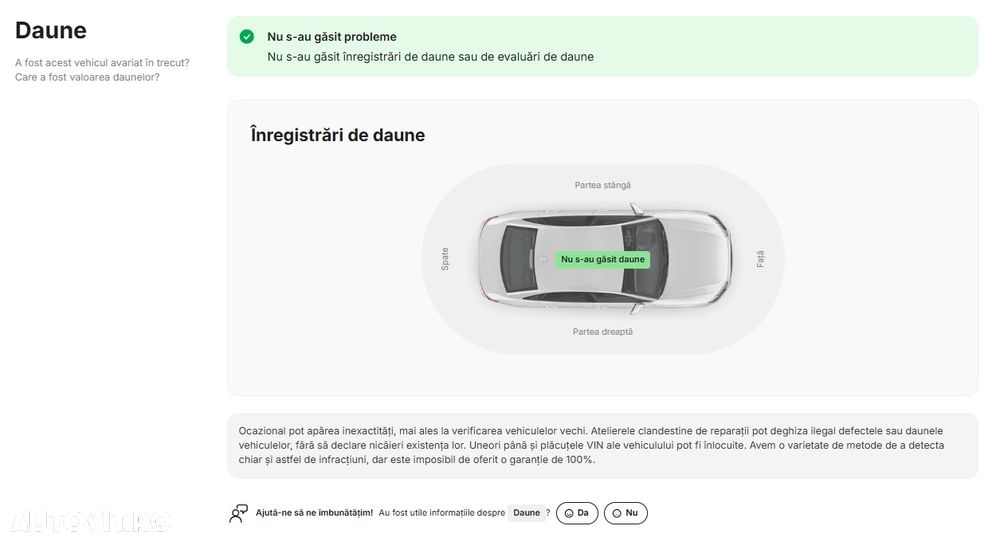Image resolution: width=1000 pixels, height=542 pixels.
Task: Click the feedback chat person icon
Action: coord(238,513)
